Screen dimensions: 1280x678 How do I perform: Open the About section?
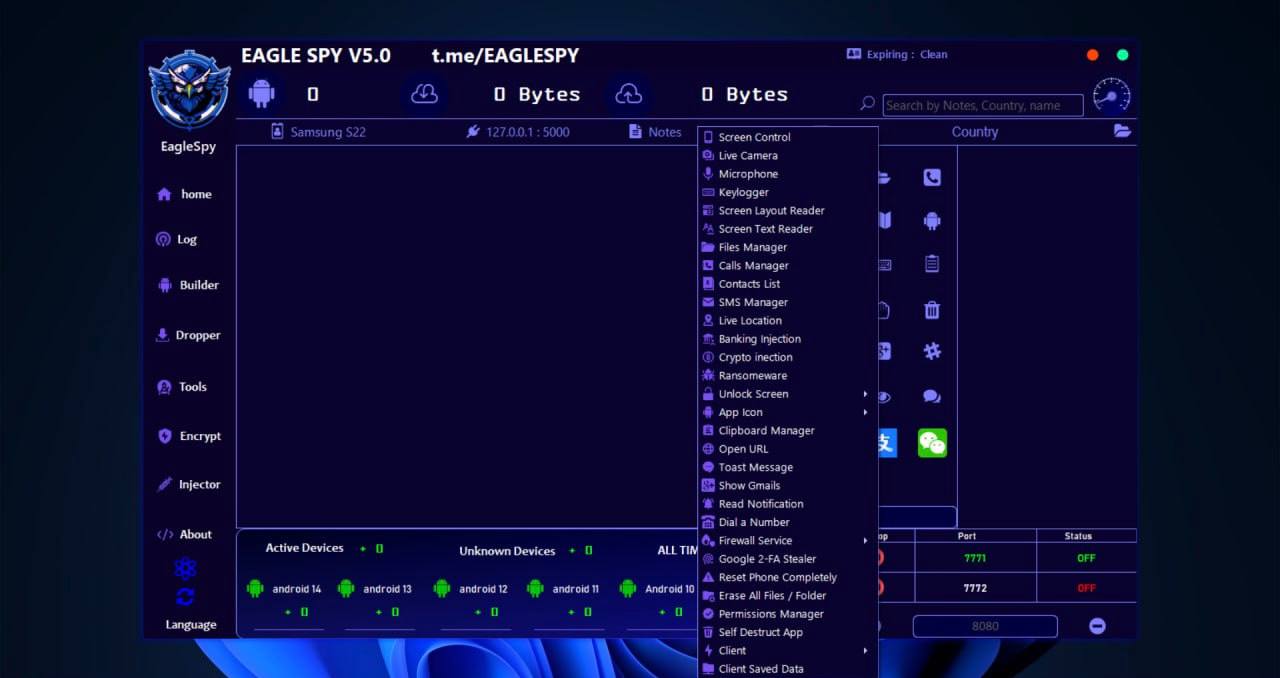pos(185,534)
